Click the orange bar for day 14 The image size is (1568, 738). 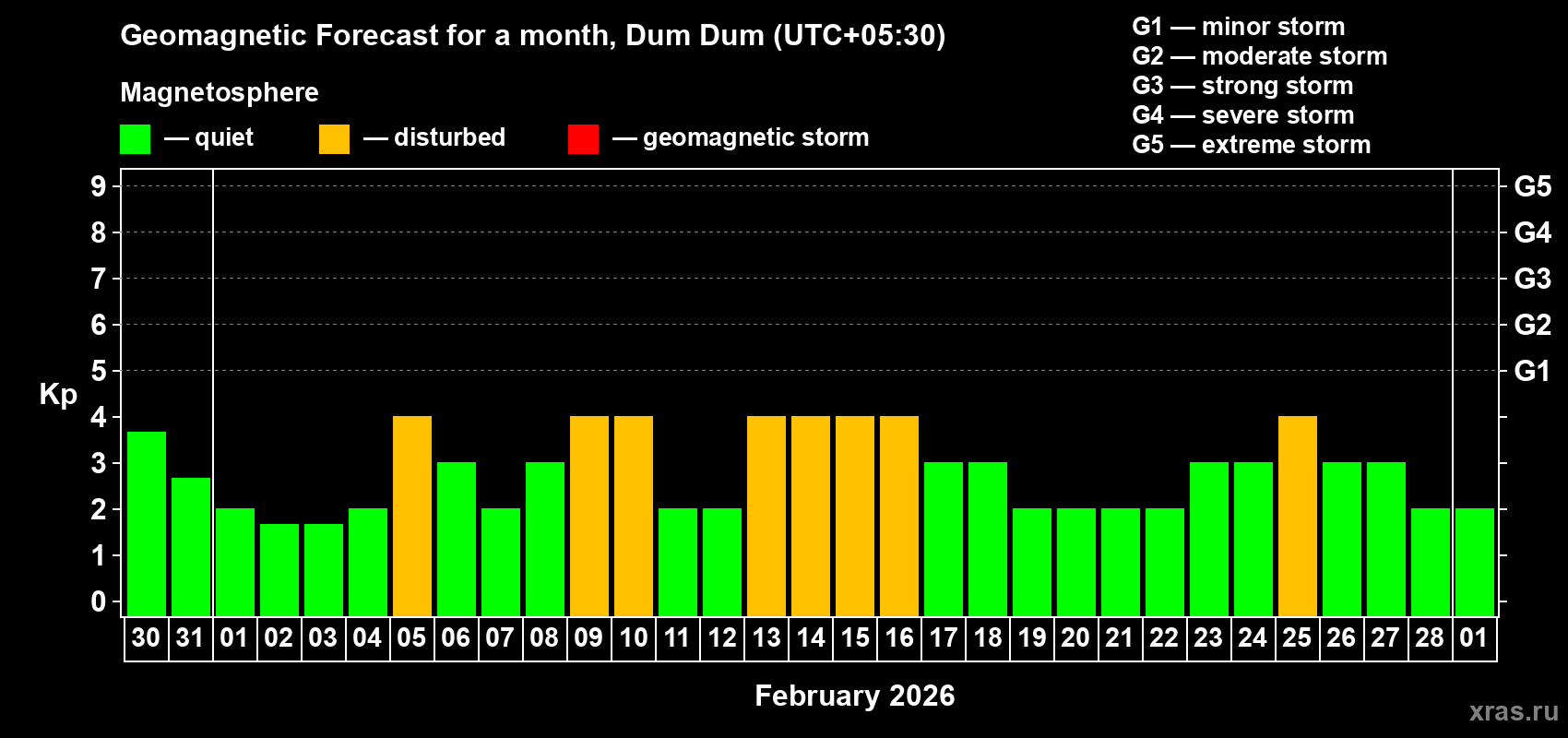point(811,517)
